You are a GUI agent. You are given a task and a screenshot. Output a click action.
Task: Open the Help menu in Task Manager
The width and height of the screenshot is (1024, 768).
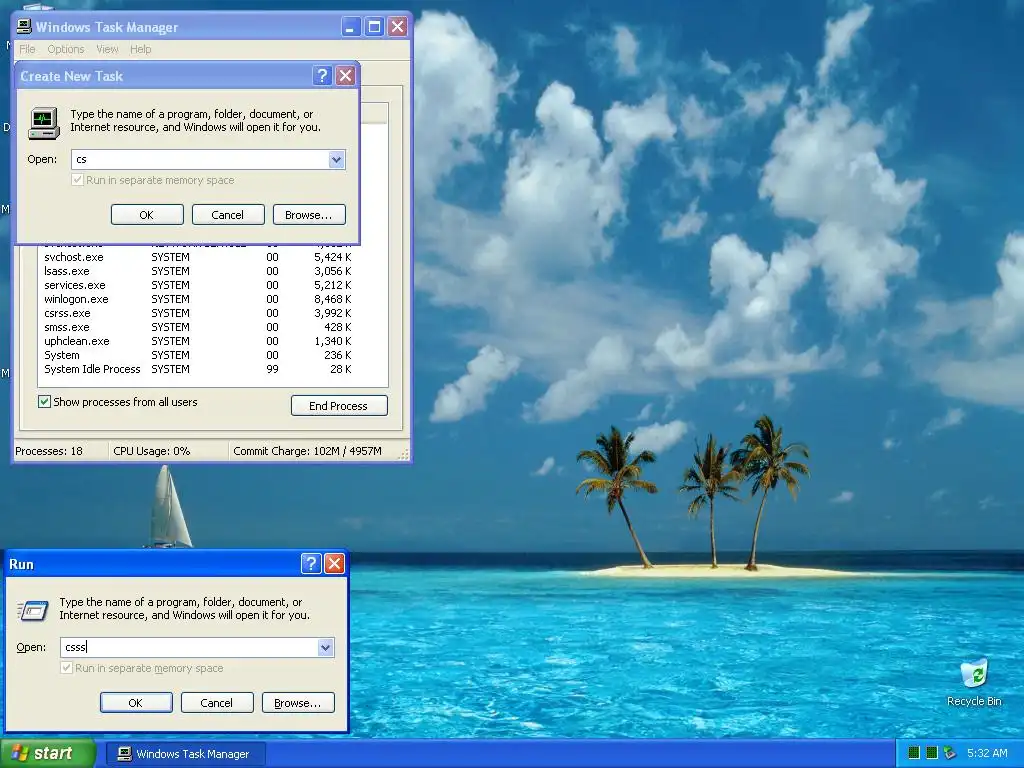(140, 49)
